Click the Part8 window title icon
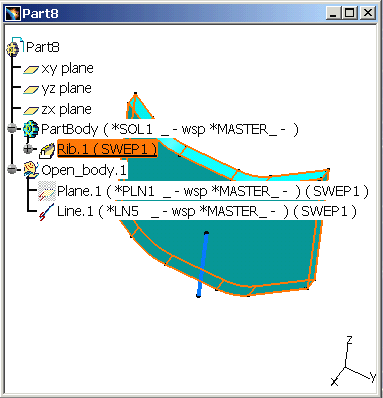 13,13
